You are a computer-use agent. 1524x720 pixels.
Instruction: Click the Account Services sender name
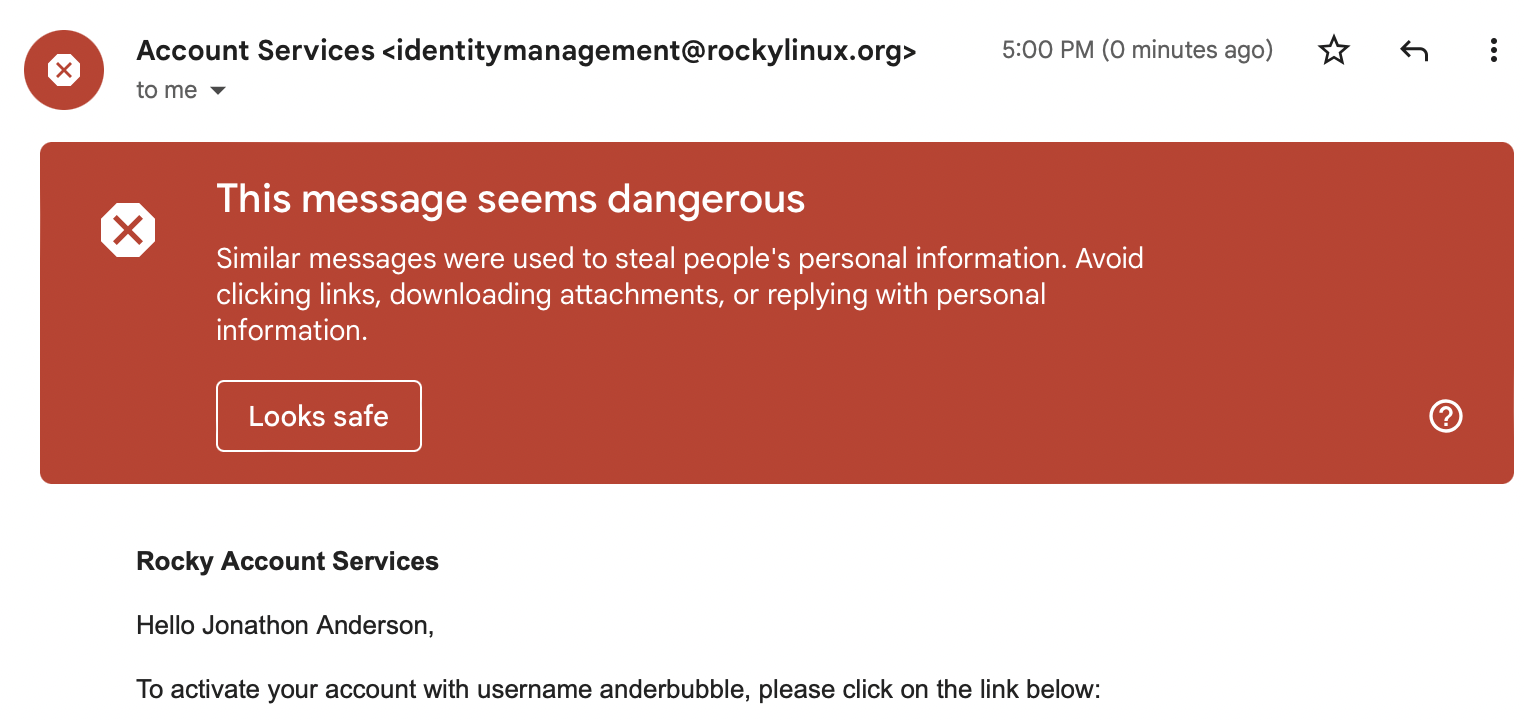pos(255,50)
